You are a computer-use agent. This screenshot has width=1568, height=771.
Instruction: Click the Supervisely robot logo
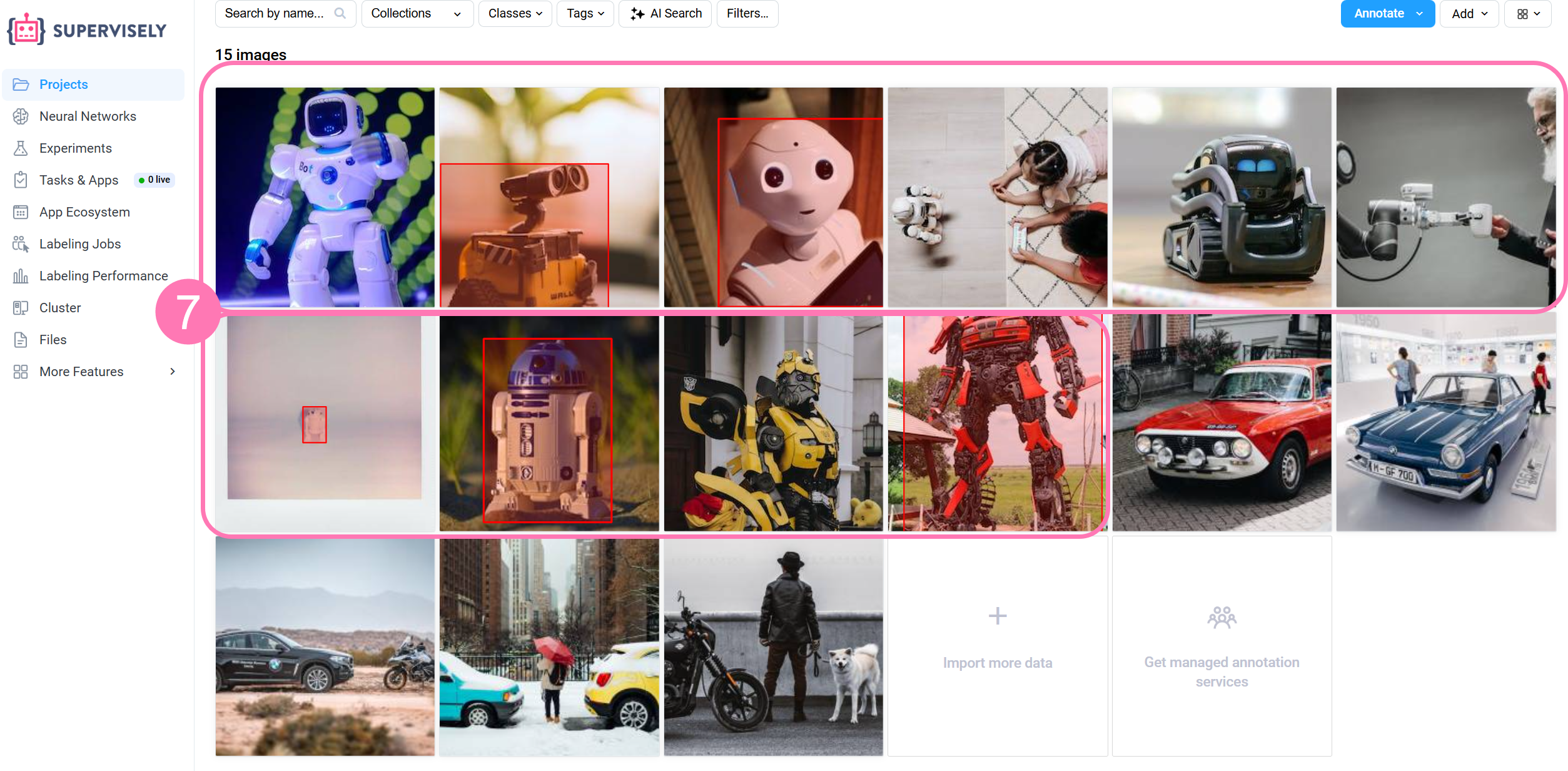click(x=26, y=29)
